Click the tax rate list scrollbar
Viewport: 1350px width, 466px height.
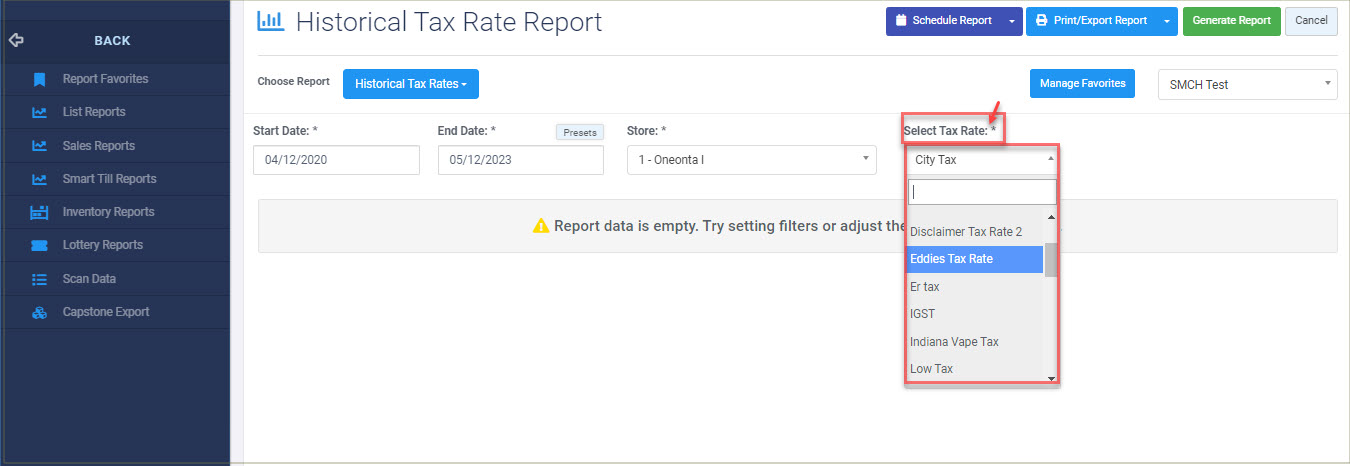pos(1051,260)
